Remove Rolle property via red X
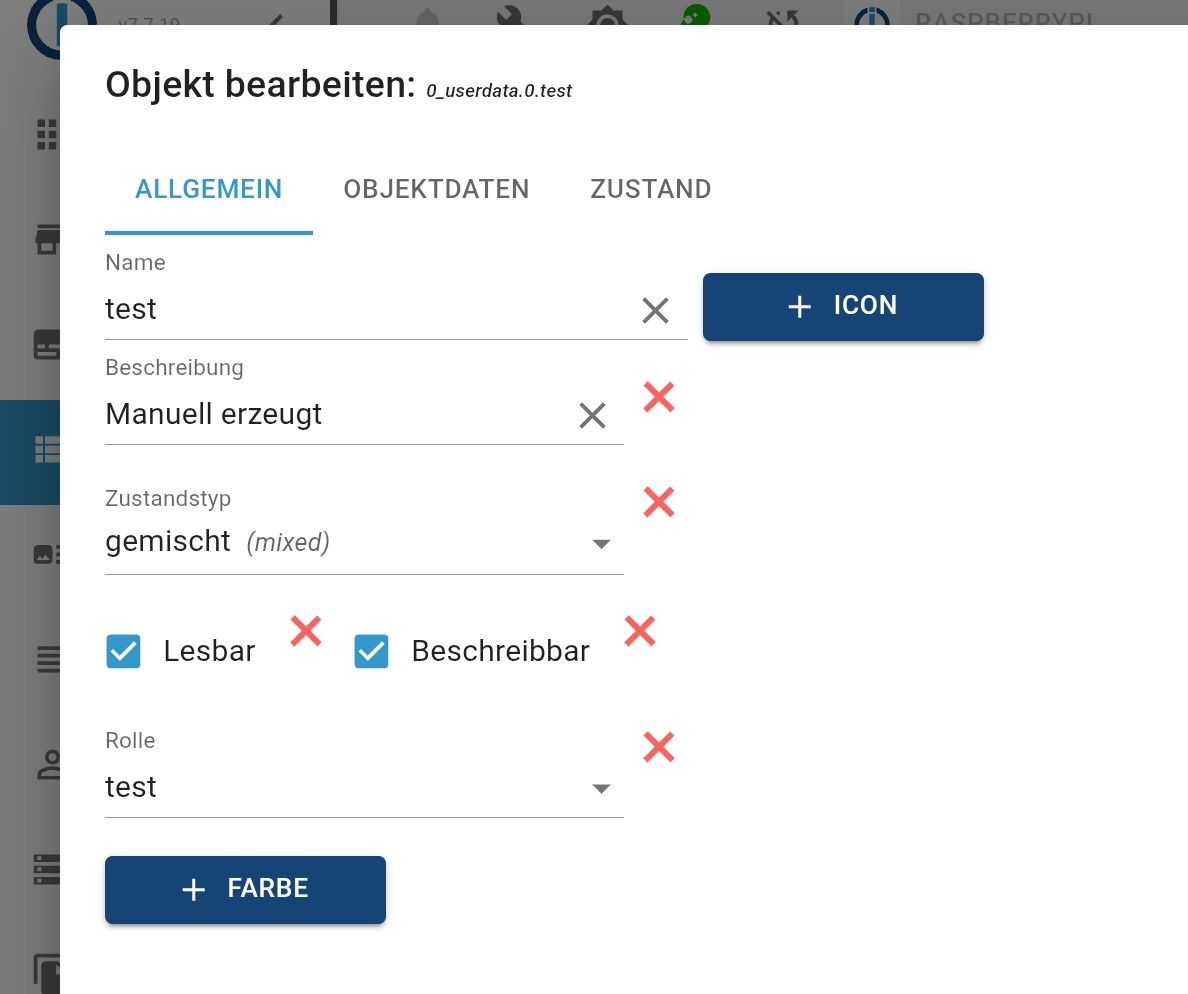Viewport: 1188px width, 994px height. (x=658, y=747)
